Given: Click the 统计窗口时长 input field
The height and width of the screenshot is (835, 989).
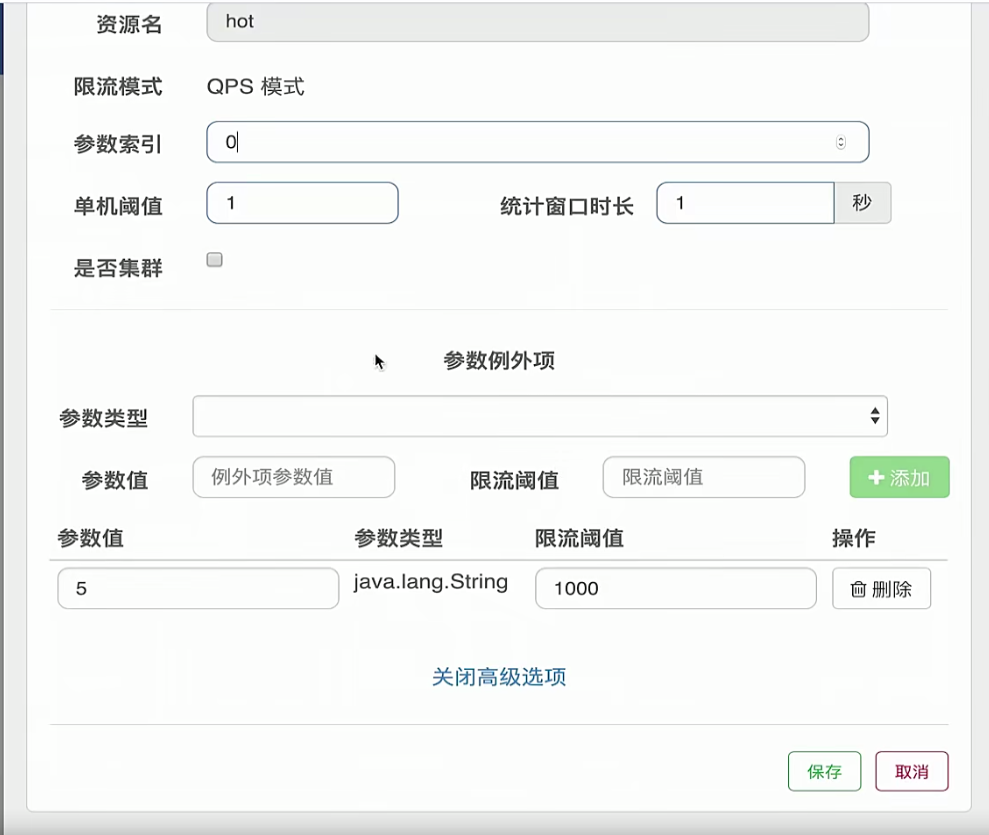Looking at the screenshot, I should pos(745,203).
